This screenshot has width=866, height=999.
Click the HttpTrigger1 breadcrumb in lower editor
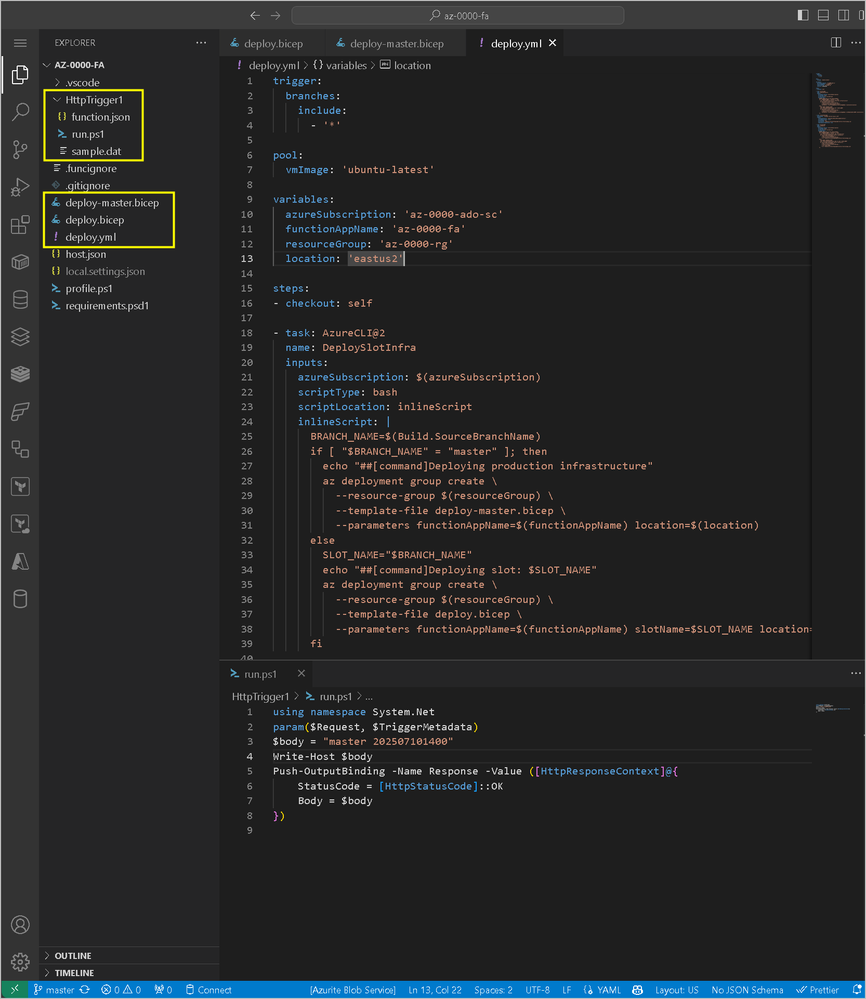click(261, 696)
